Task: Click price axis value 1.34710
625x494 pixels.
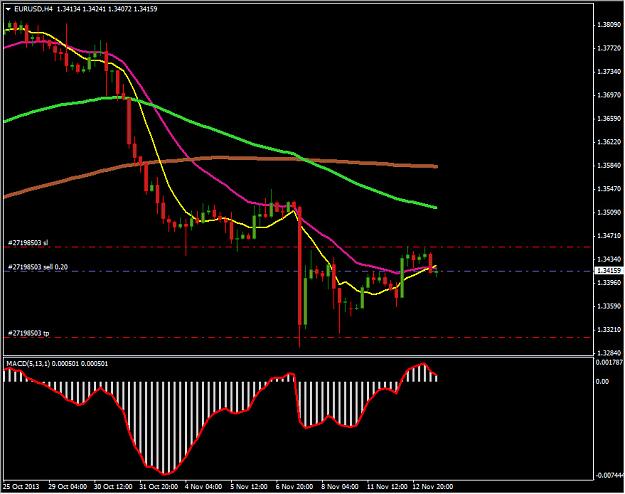Action: click(x=609, y=236)
